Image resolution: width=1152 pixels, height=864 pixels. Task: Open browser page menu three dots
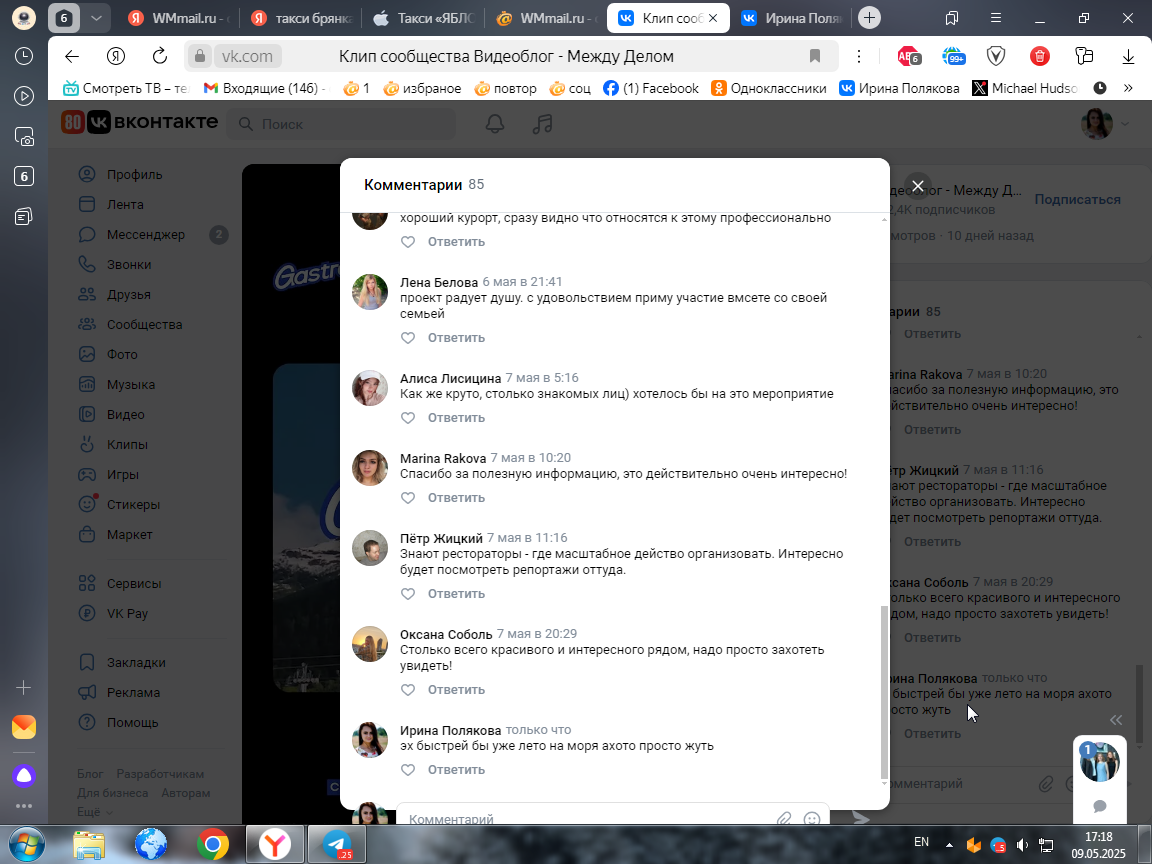click(x=858, y=57)
